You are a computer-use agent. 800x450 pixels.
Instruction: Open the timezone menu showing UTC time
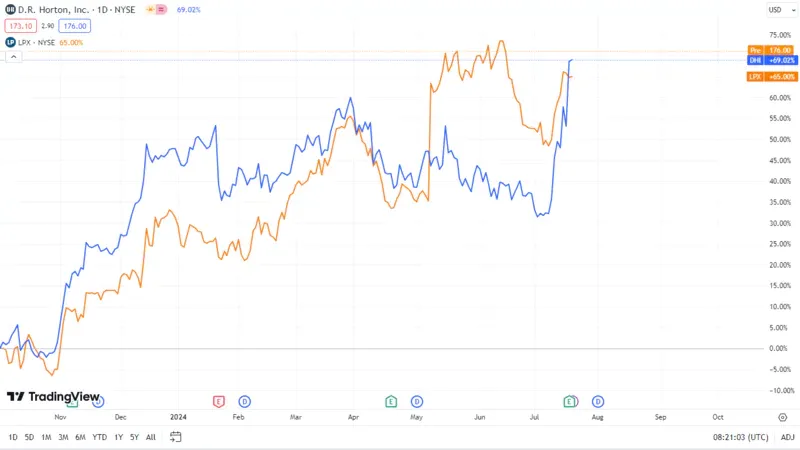click(740, 437)
